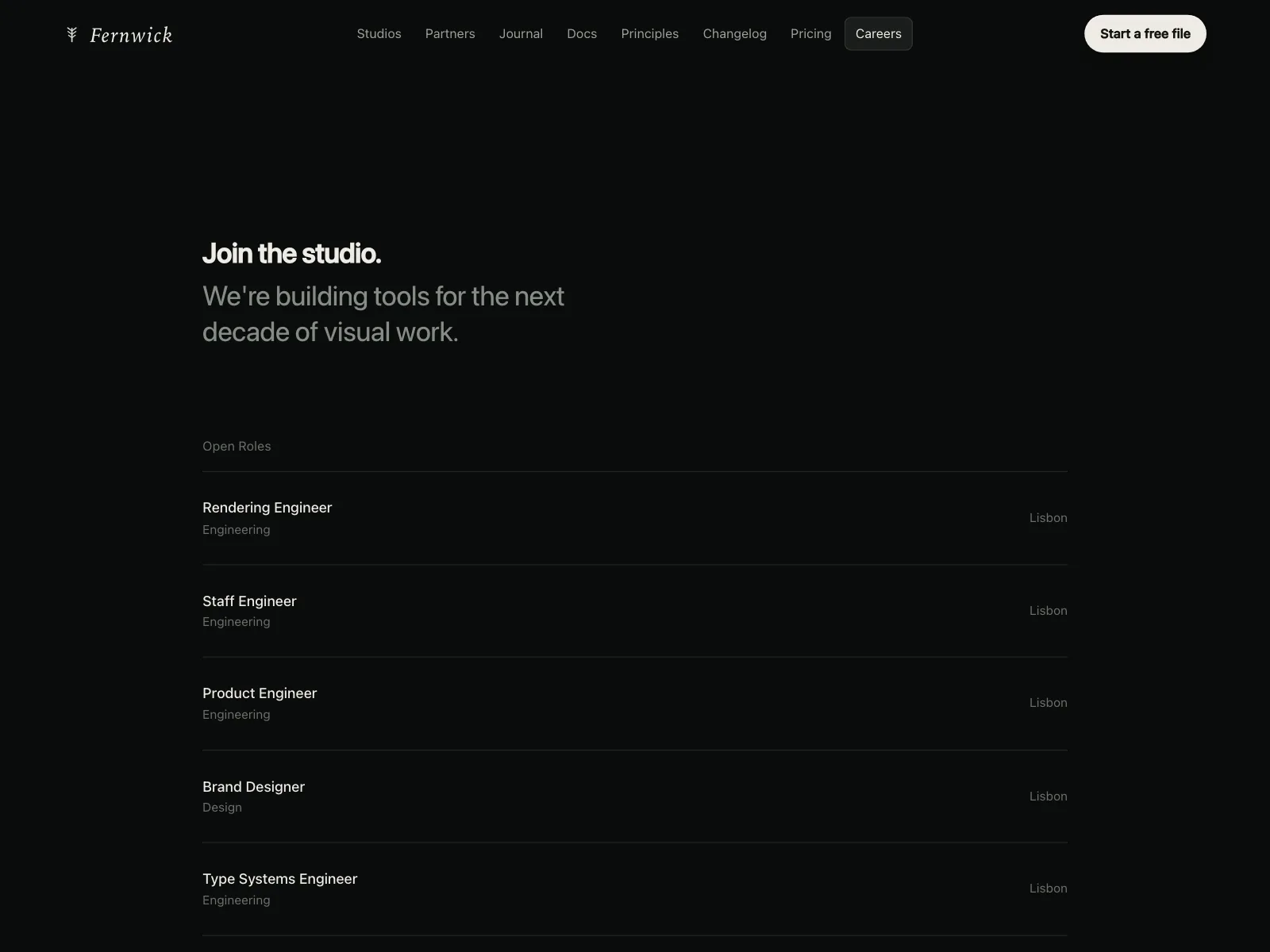Open the Journal nav link
The image size is (1270, 952).
(x=521, y=33)
